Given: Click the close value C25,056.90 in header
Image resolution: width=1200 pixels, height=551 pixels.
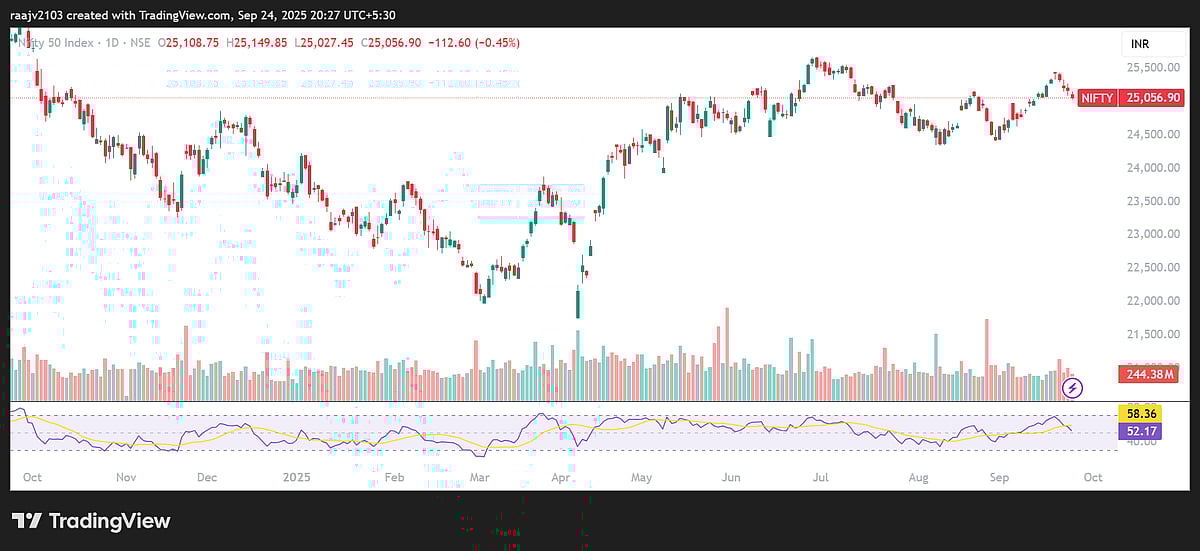Looking at the screenshot, I should click(x=393, y=43).
